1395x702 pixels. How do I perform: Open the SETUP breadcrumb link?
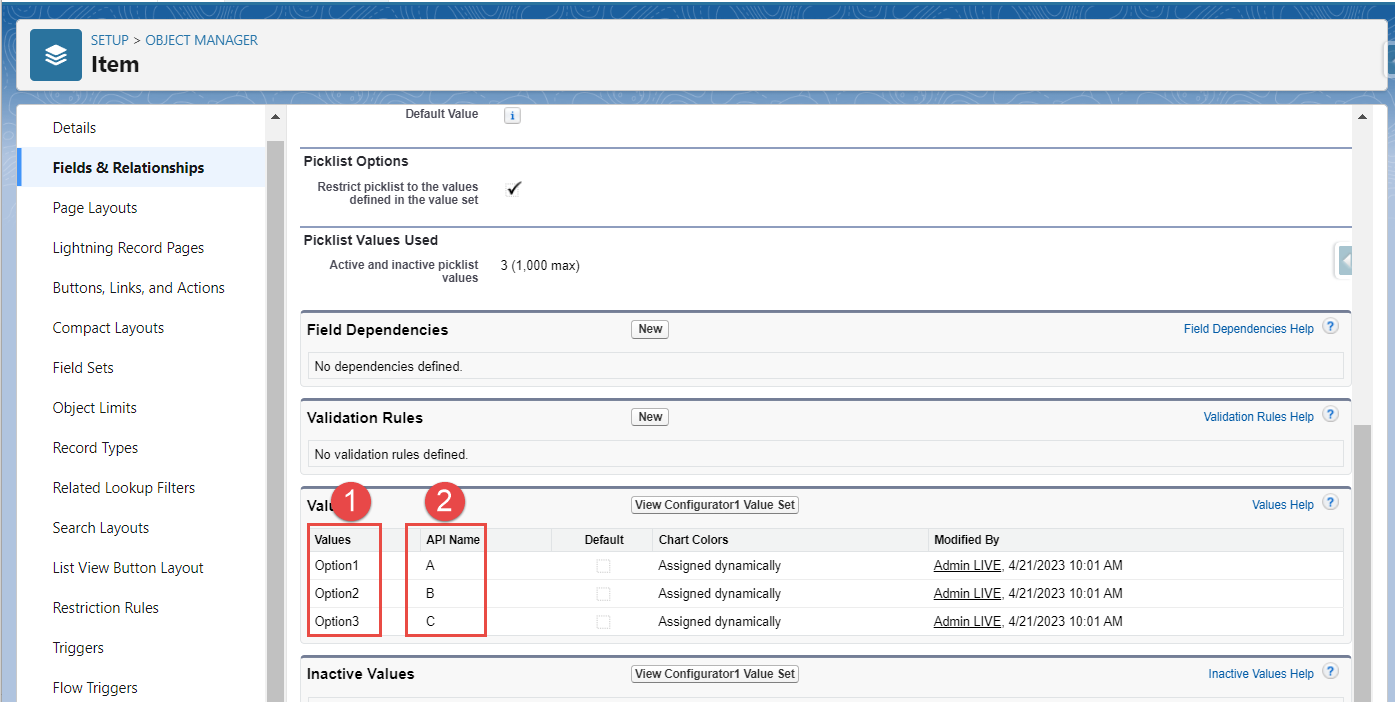click(110, 40)
